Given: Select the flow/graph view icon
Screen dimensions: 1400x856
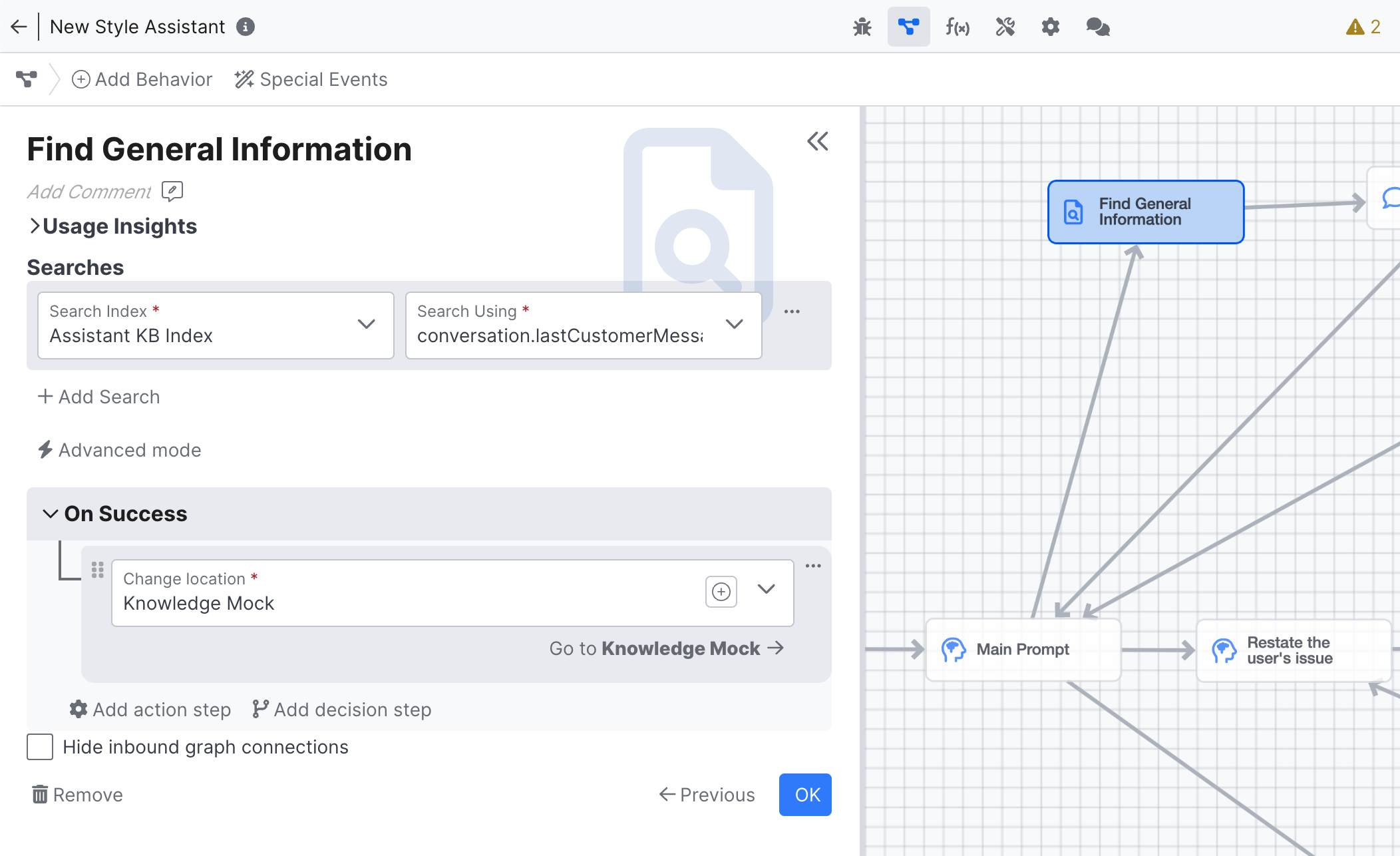Looking at the screenshot, I should [908, 26].
